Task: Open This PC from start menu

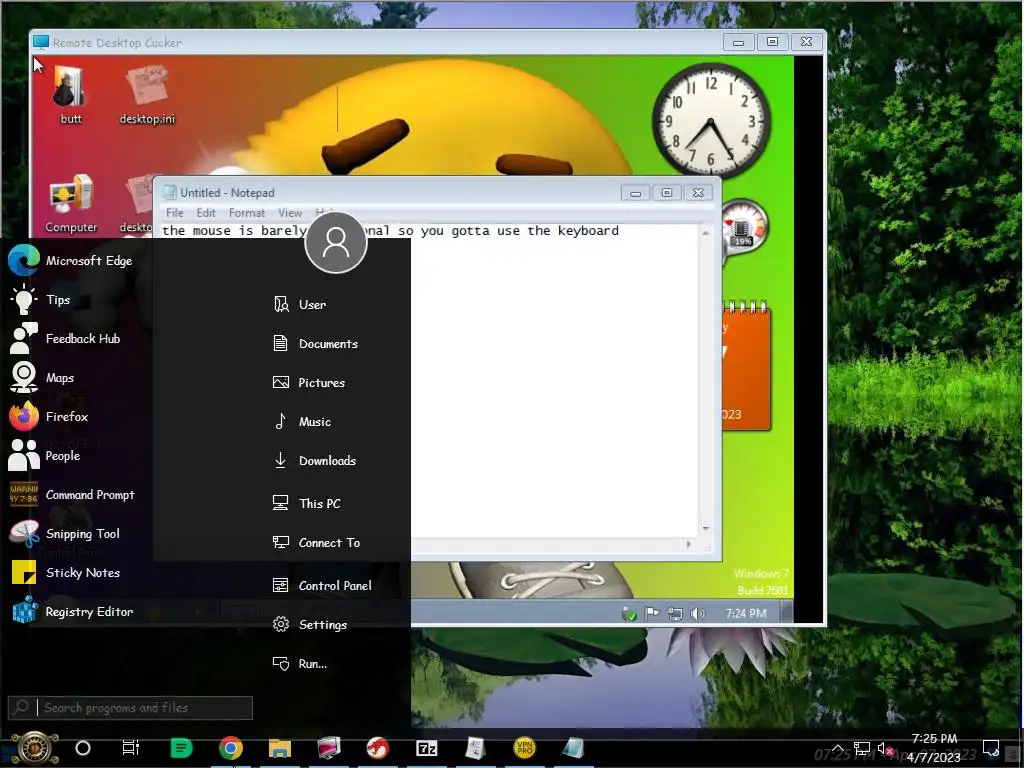Action: 306,504
